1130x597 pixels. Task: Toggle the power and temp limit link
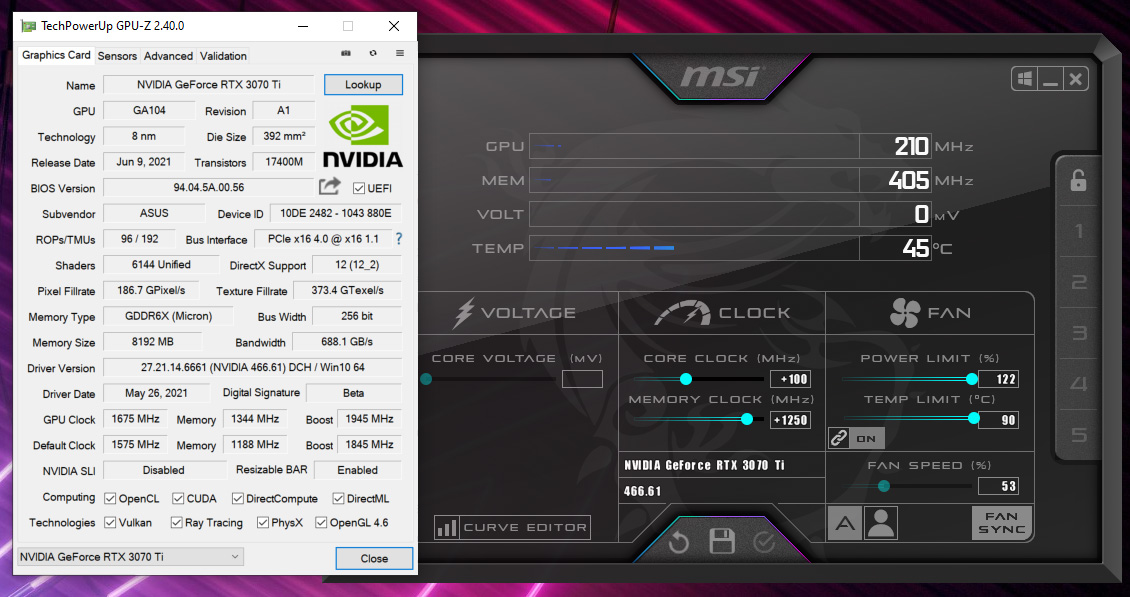pos(856,438)
